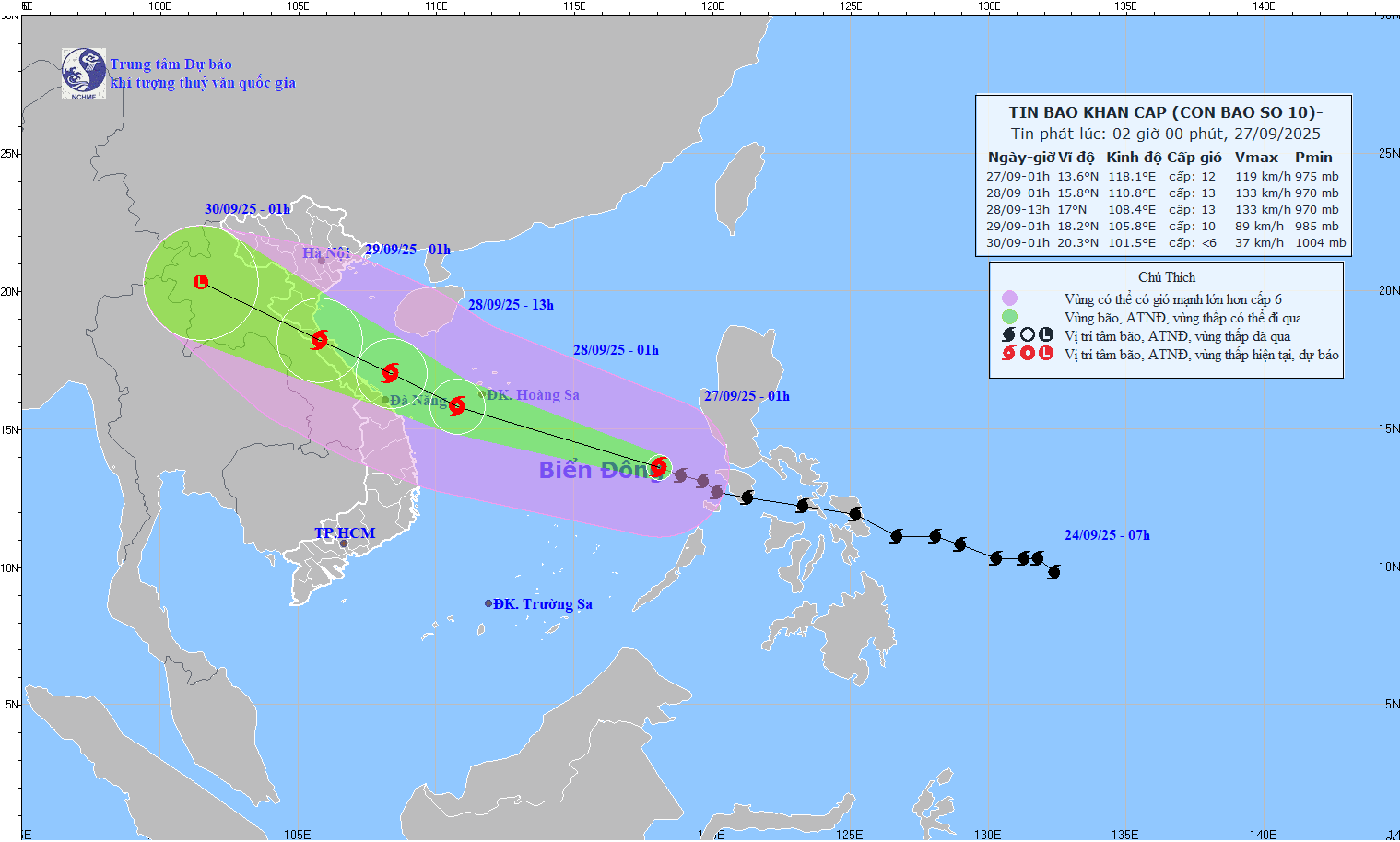
Task: Click the current storm position icon at 27/09/25 - 01h
Action: pos(659,467)
